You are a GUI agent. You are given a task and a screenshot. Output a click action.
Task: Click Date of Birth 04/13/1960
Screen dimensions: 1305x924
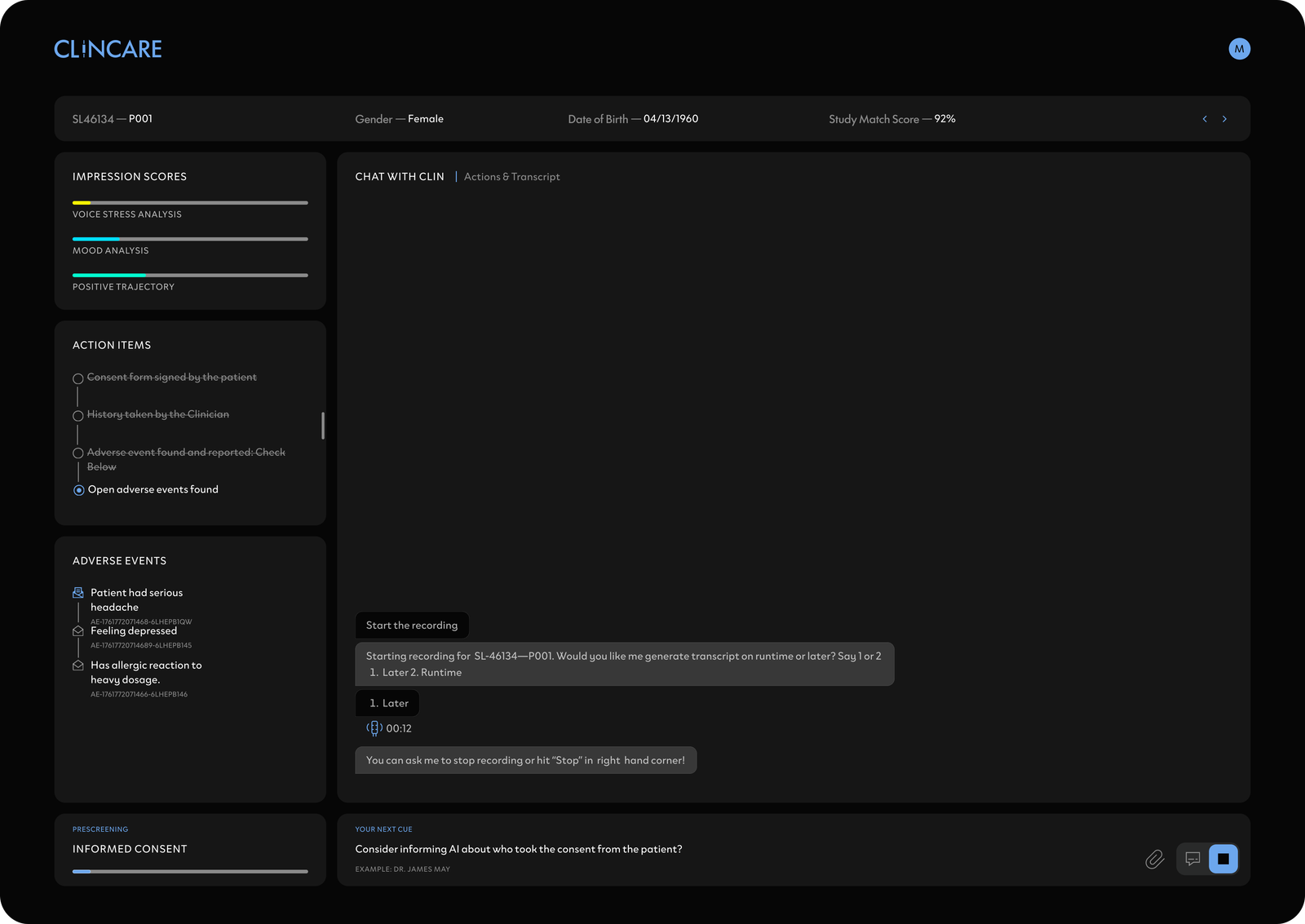pos(633,119)
